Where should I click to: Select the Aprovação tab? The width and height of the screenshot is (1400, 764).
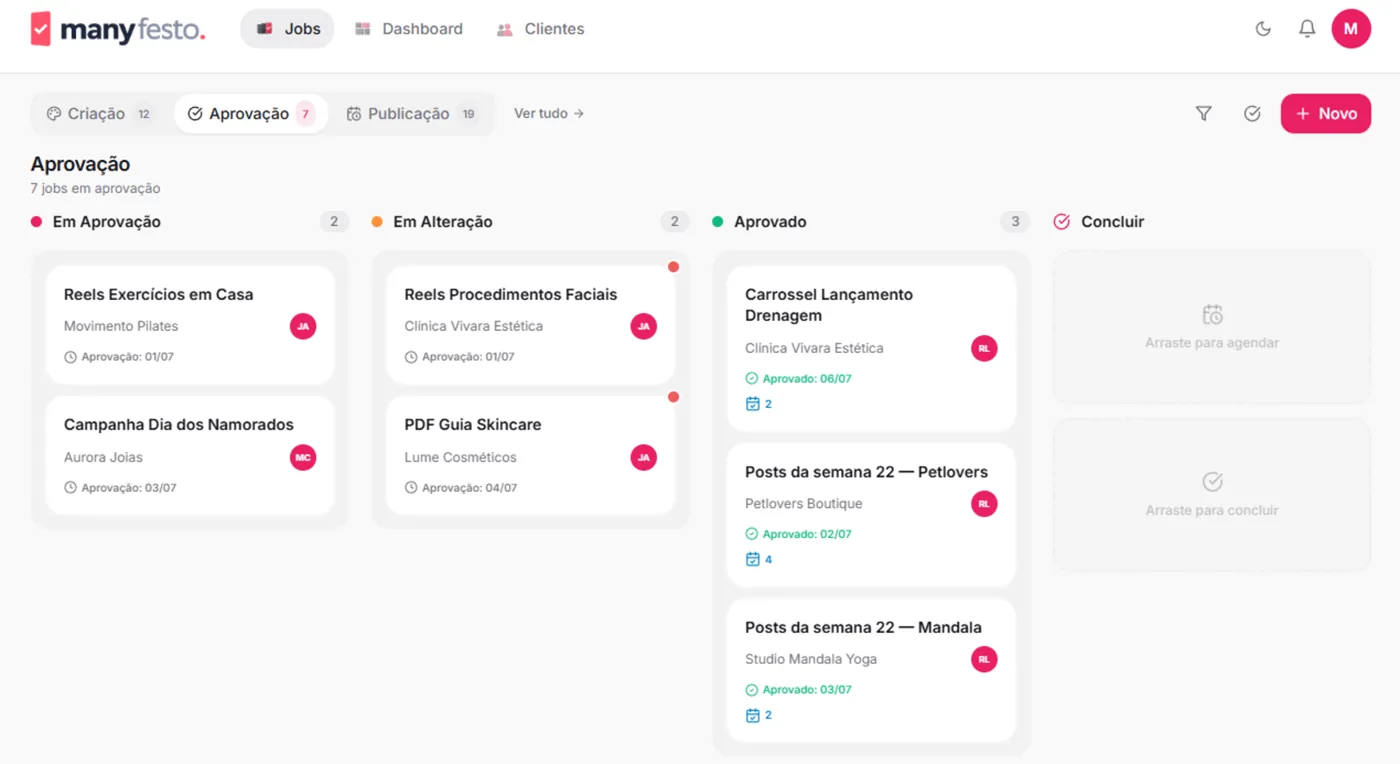click(x=251, y=114)
